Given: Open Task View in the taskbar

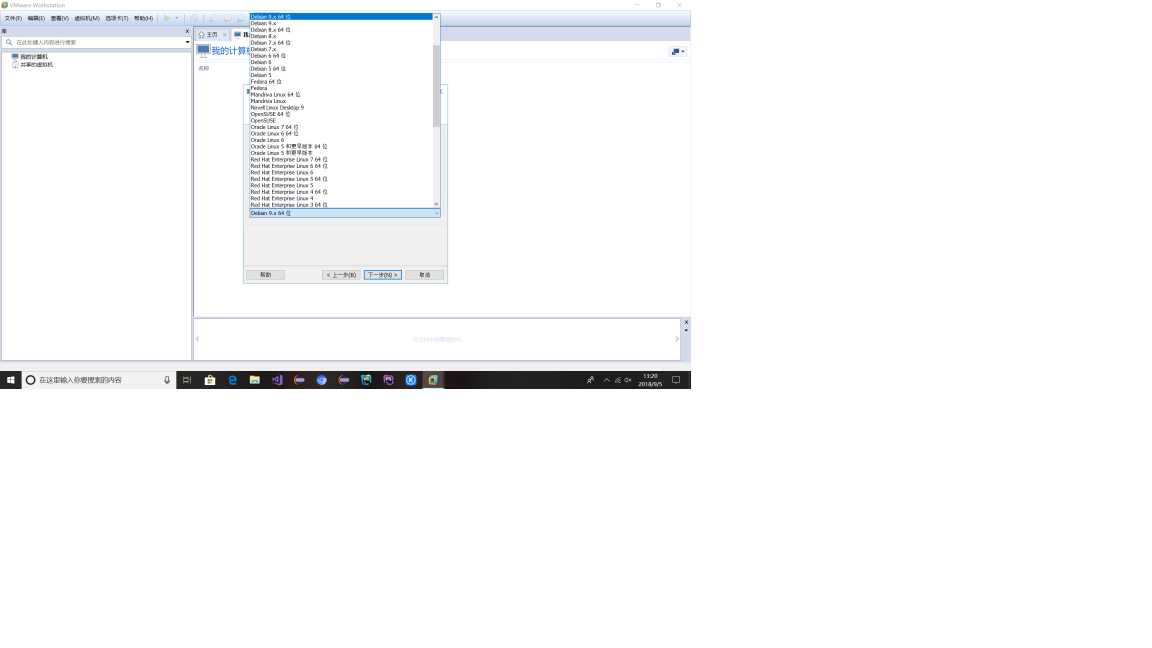Looking at the screenshot, I should point(187,380).
